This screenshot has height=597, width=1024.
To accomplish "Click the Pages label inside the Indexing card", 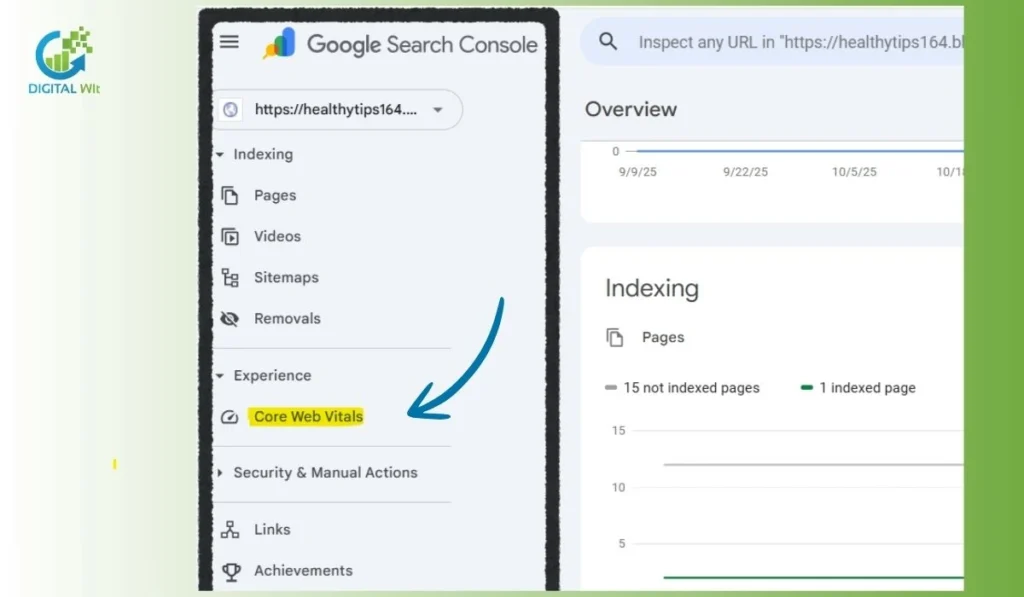I will pos(662,337).
